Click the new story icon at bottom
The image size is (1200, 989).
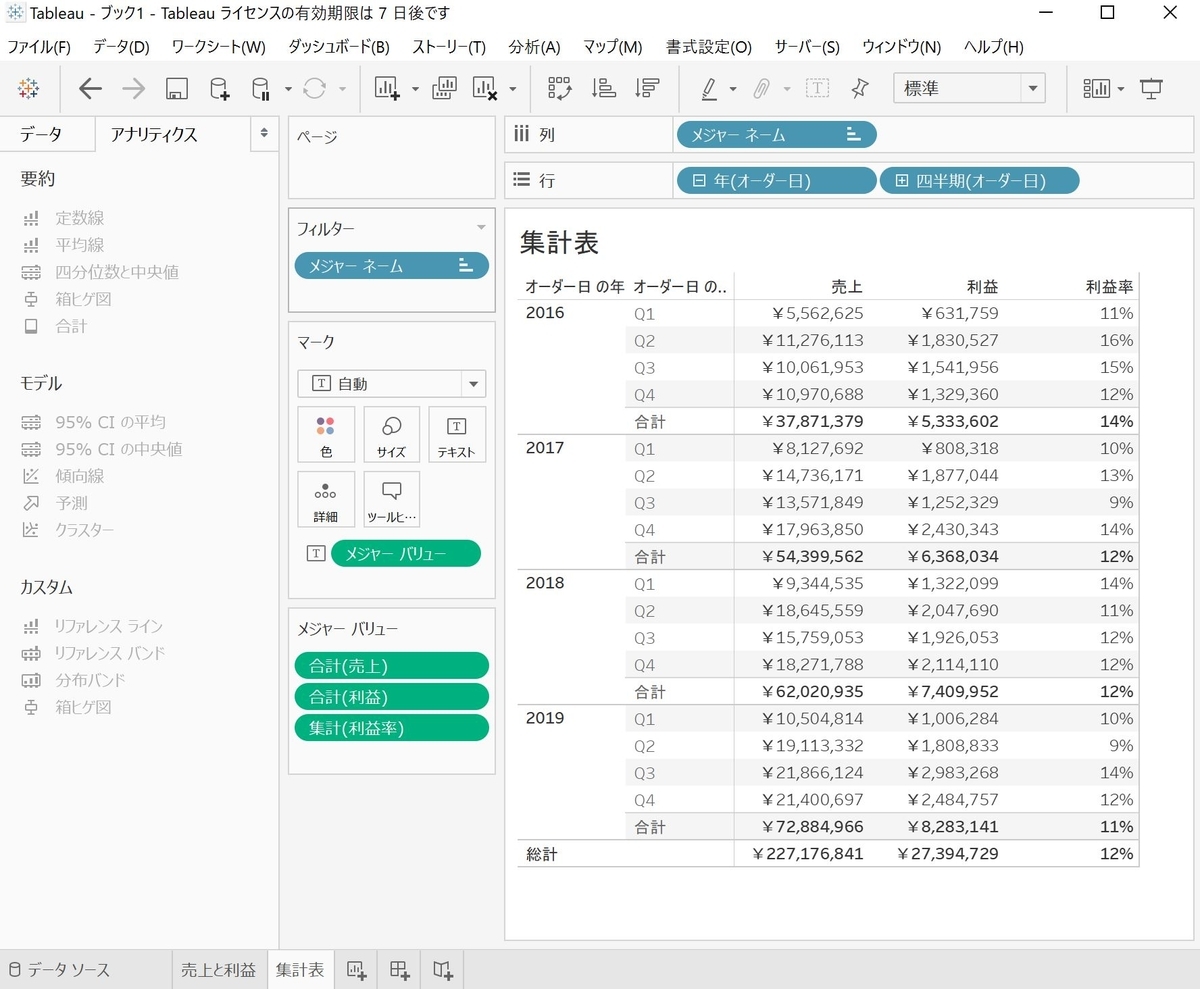point(444,969)
